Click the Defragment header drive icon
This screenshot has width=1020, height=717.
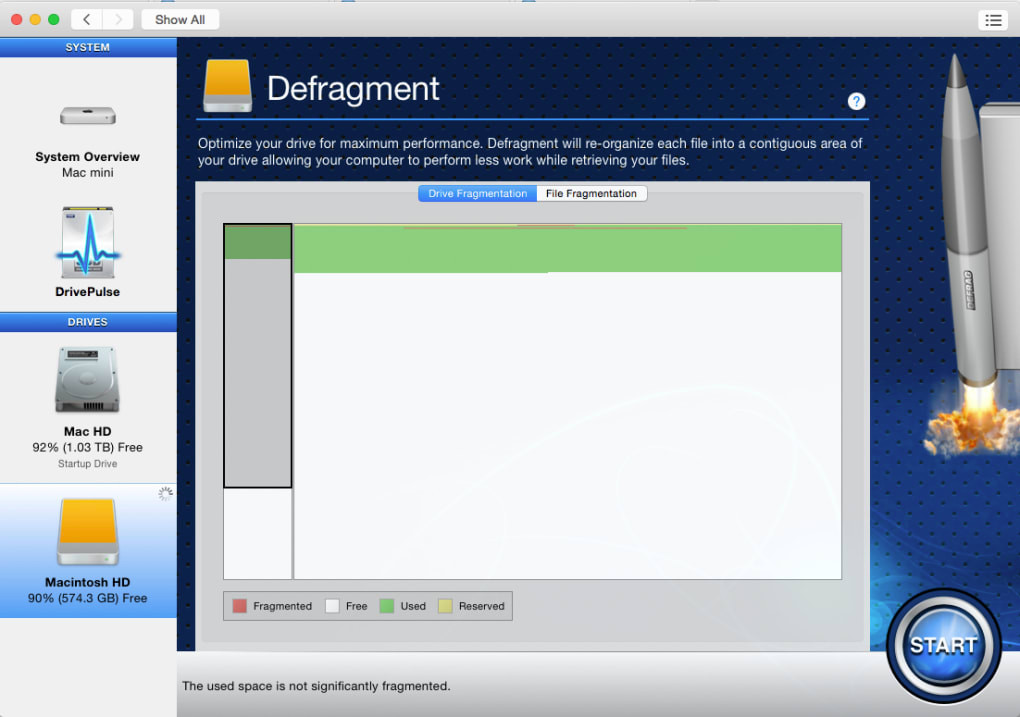pyautogui.click(x=227, y=86)
